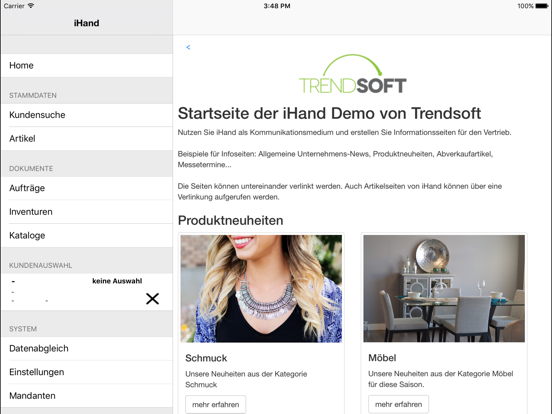Go to Inventuren
Screen dimensions: 552x414
(87, 212)
